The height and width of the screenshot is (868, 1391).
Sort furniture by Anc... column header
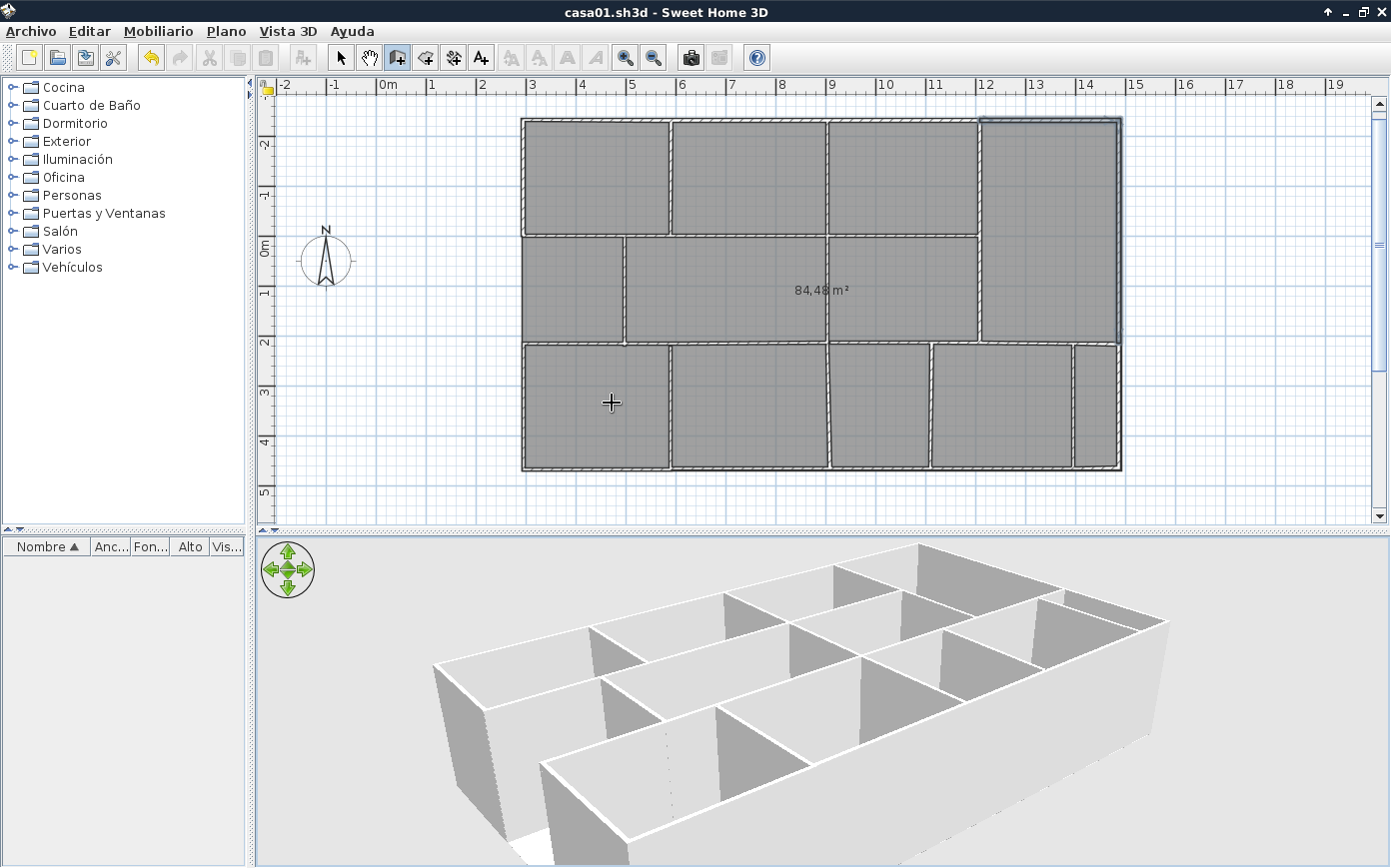[x=110, y=546]
